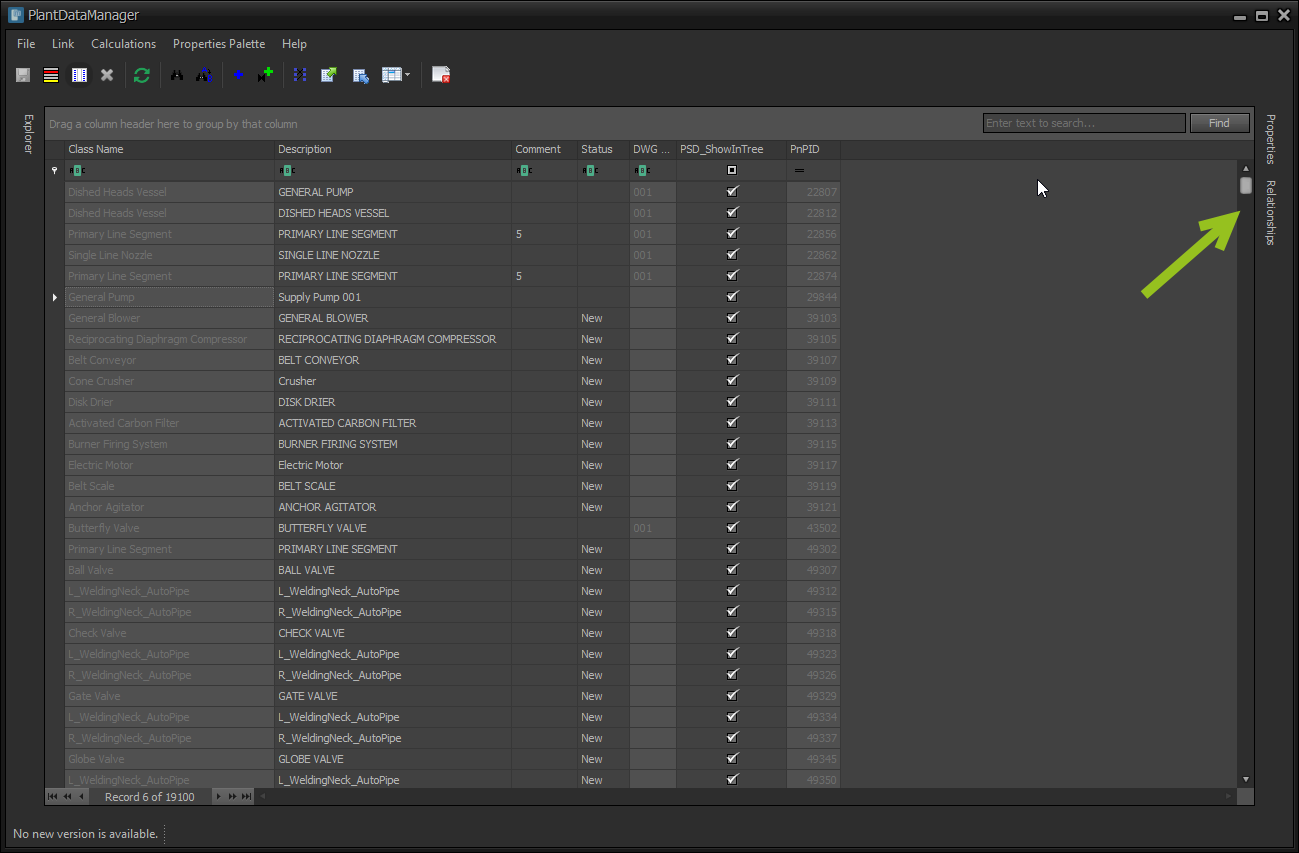The height and width of the screenshot is (853, 1299).
Task: Open the Link menu
Action: (63, 44)
